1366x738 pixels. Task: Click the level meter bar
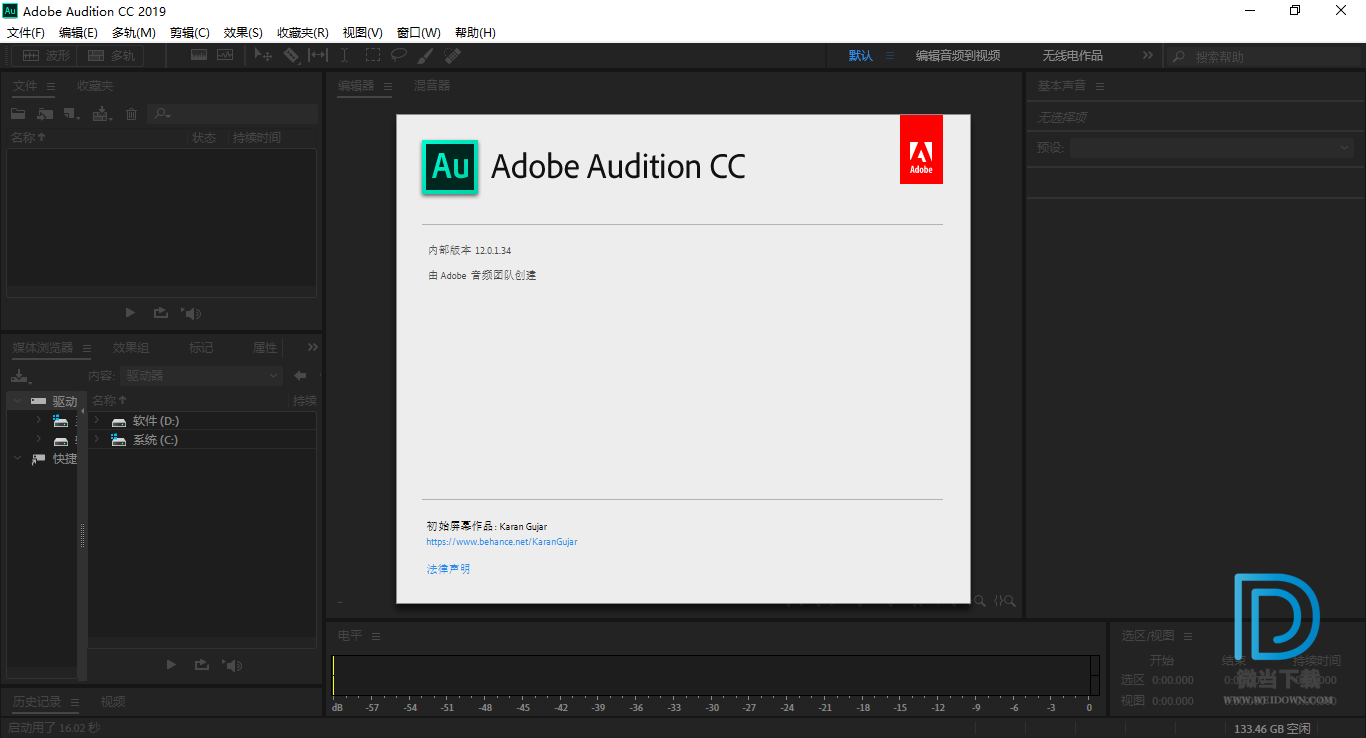(x=716, y=675)
